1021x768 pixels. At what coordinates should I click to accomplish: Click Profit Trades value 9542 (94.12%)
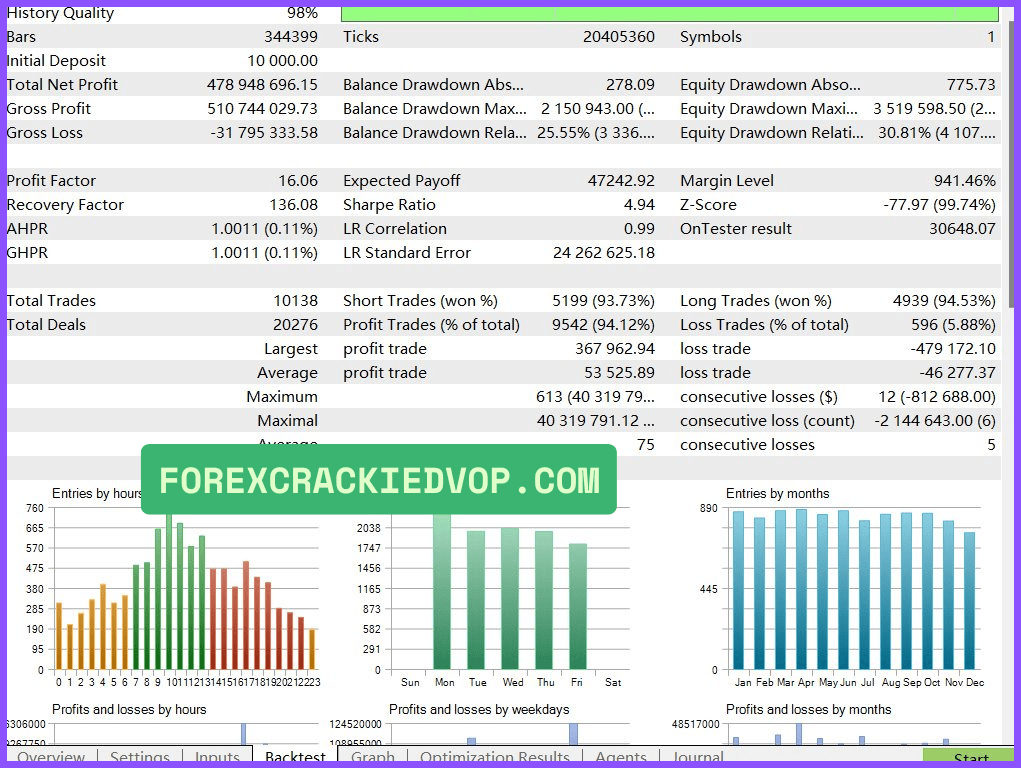click(603, 325)
